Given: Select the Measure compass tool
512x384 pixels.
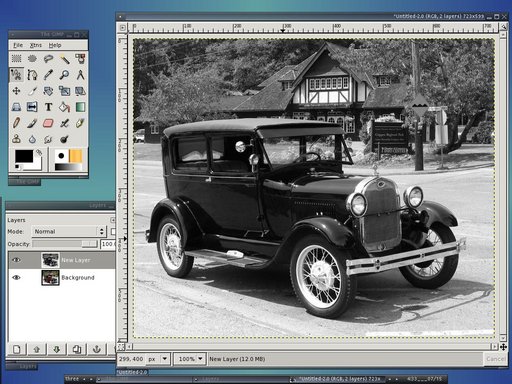Looking at the screenshot, I should (x=80, y=75).
